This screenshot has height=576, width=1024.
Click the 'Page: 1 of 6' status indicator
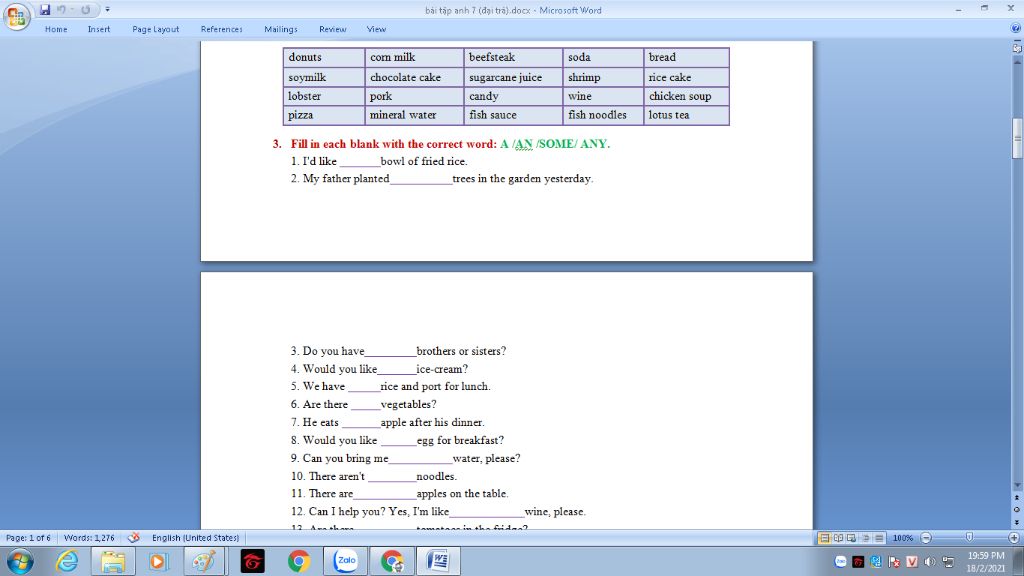tap(28, 538)
